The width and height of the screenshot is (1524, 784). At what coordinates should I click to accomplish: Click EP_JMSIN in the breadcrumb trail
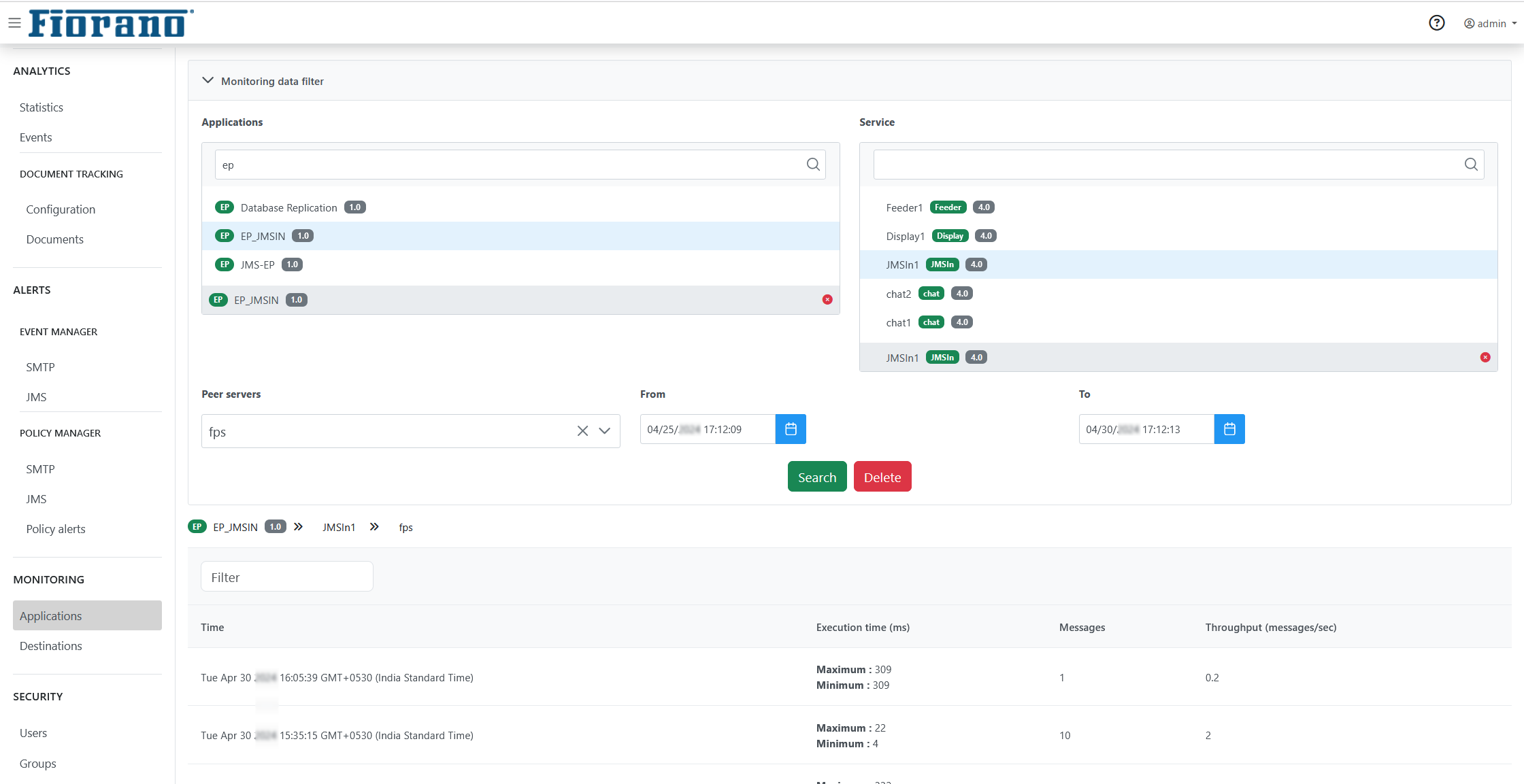point(235,527)
